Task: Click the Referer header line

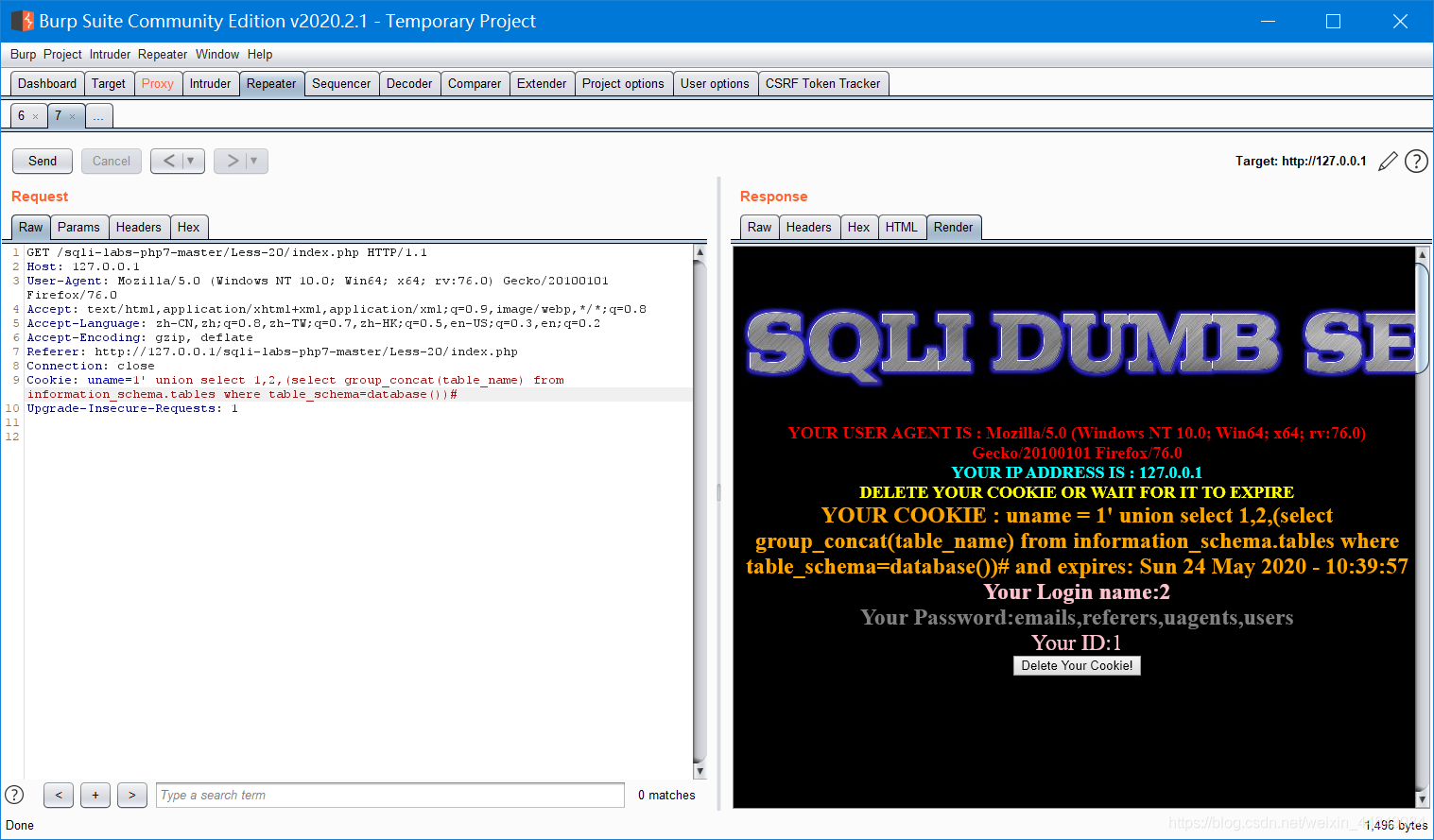Action: point(272,351)
